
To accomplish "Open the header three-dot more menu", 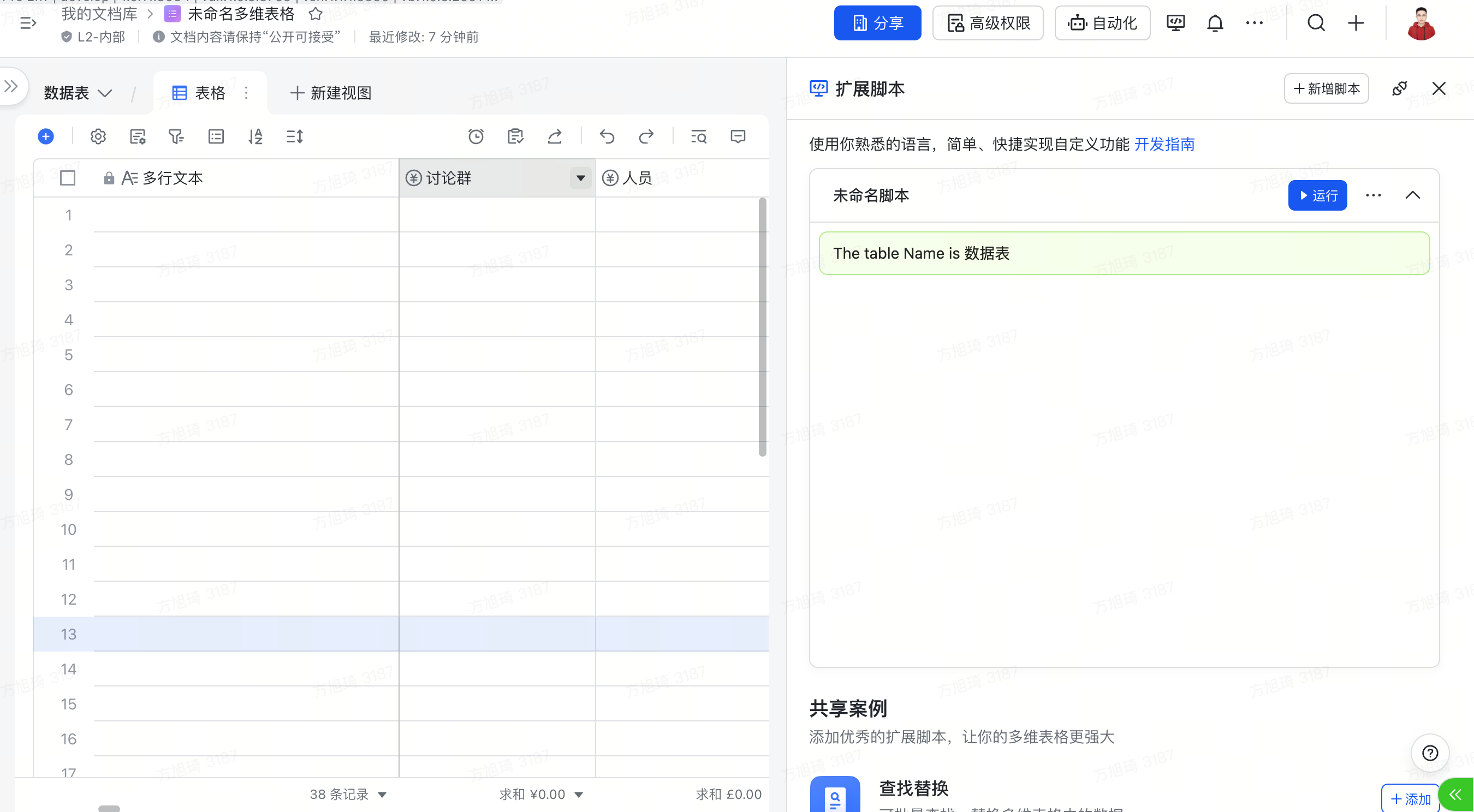I will pyautogui.click(x=1255, y=23).
